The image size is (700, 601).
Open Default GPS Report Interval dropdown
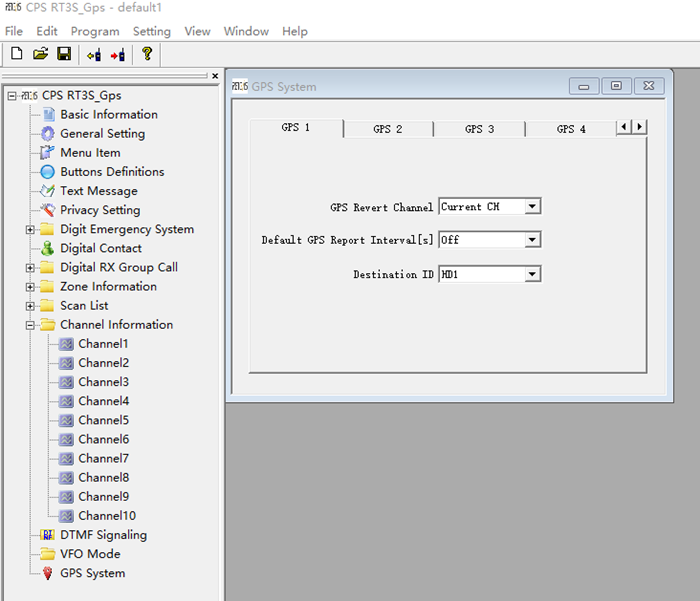click(532, 240)
